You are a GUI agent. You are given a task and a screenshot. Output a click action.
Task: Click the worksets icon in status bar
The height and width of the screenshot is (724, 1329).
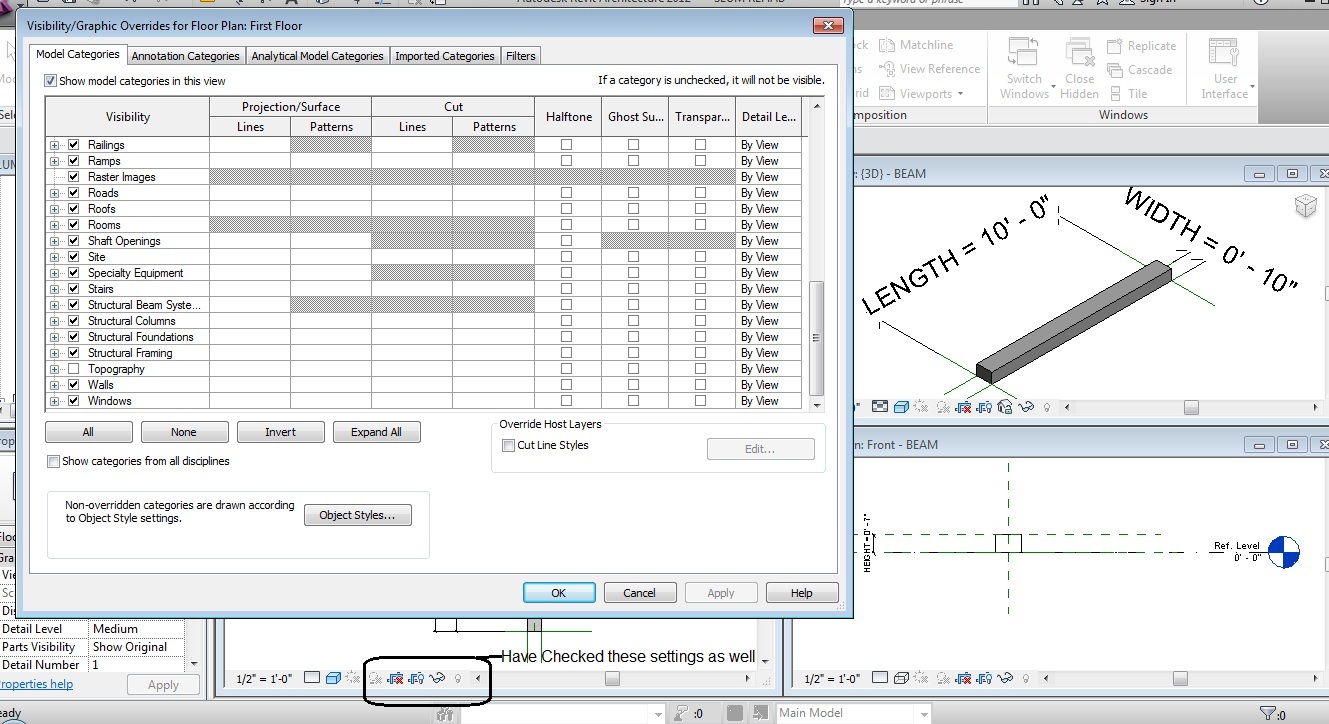click(x=446, y=714)
